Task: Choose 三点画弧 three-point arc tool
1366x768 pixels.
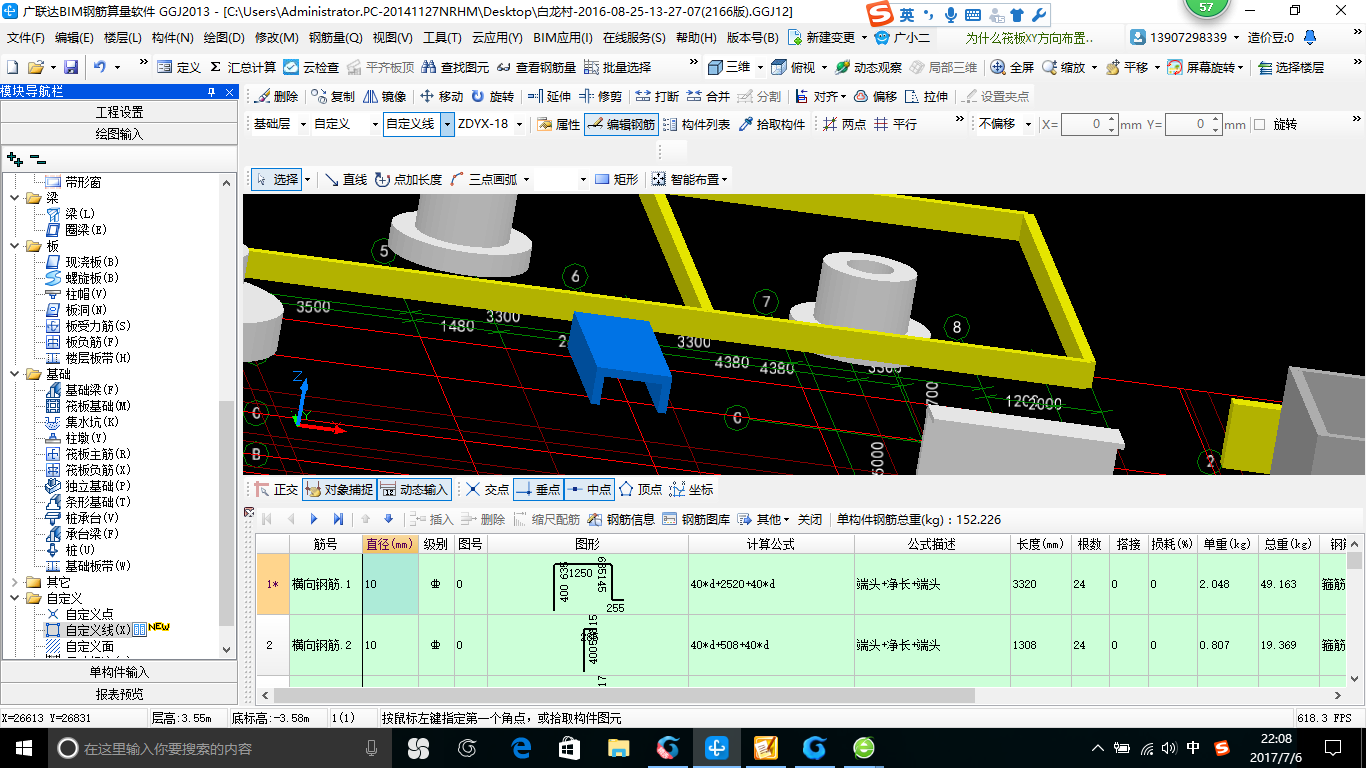Action: point(483,180)
